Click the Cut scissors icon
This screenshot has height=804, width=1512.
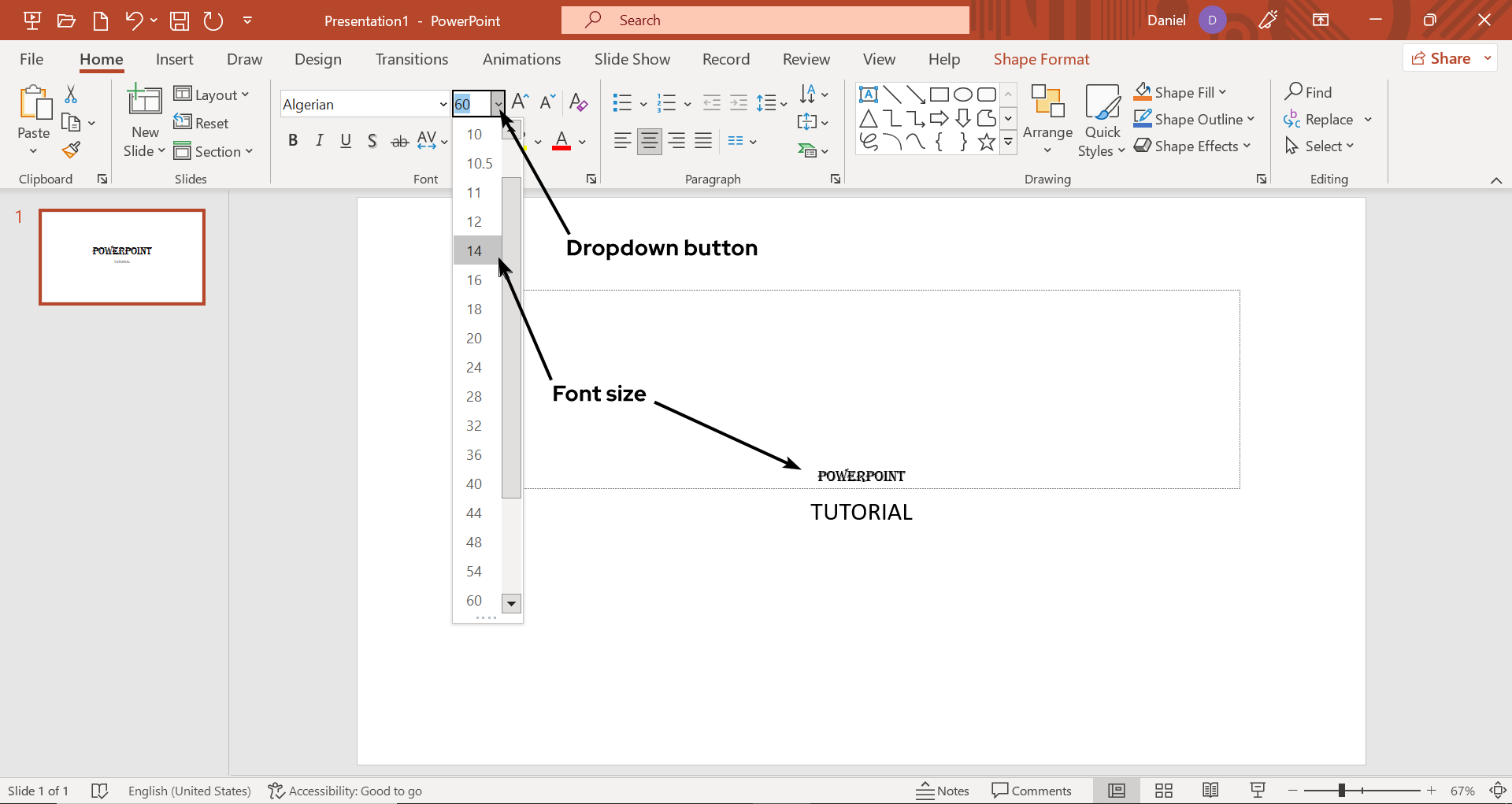[71, 94]
